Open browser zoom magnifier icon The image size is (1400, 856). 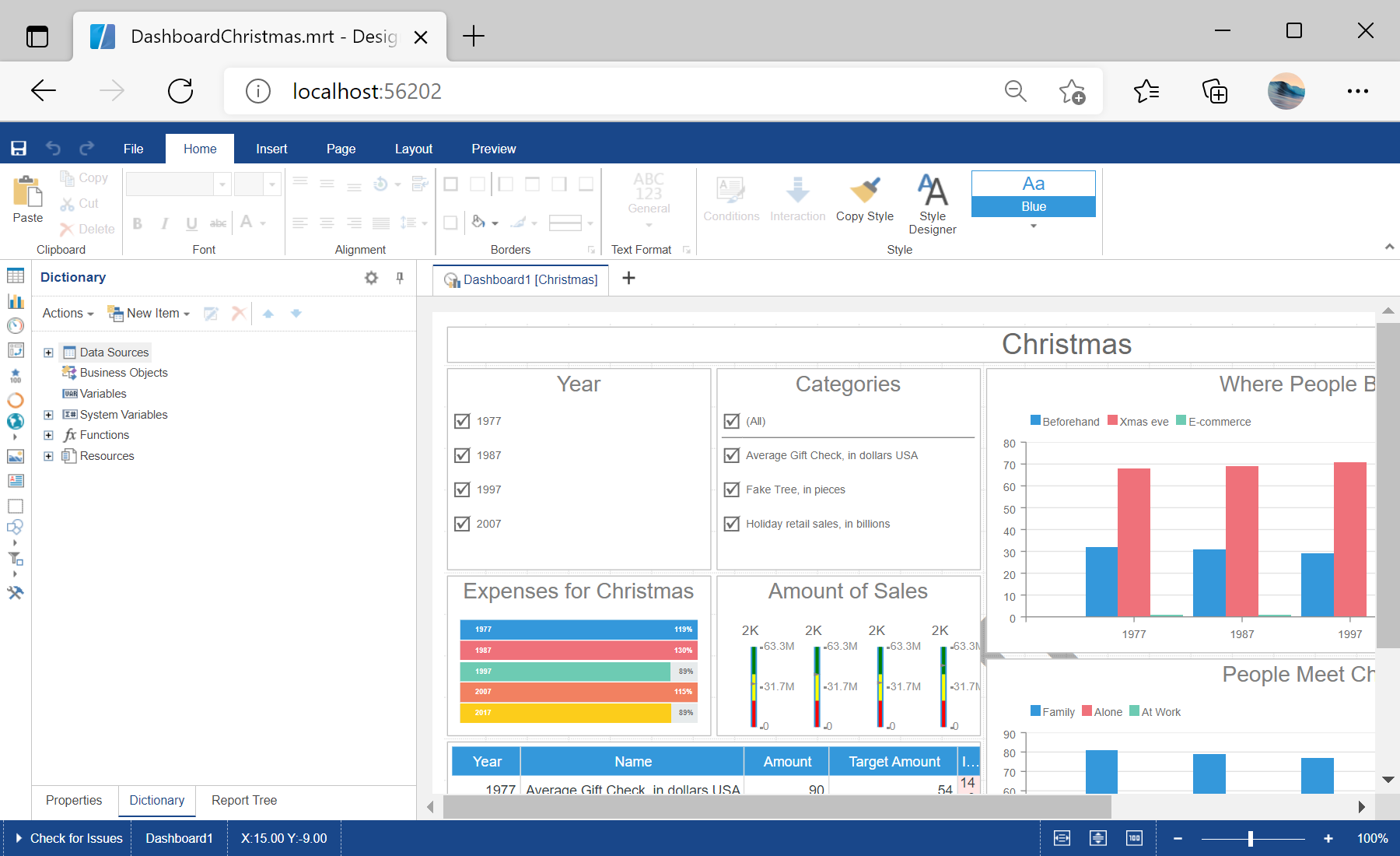pyautogui.click(x=1015, y=91)
